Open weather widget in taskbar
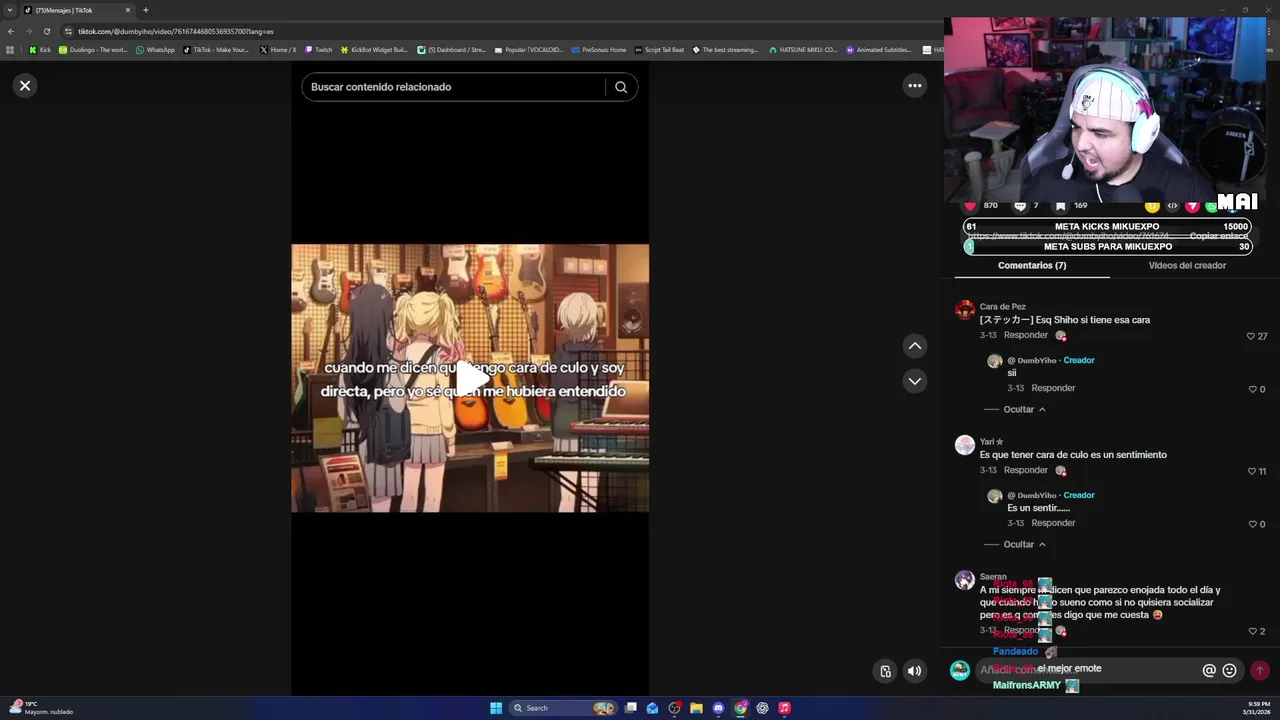 coord(42,708)
